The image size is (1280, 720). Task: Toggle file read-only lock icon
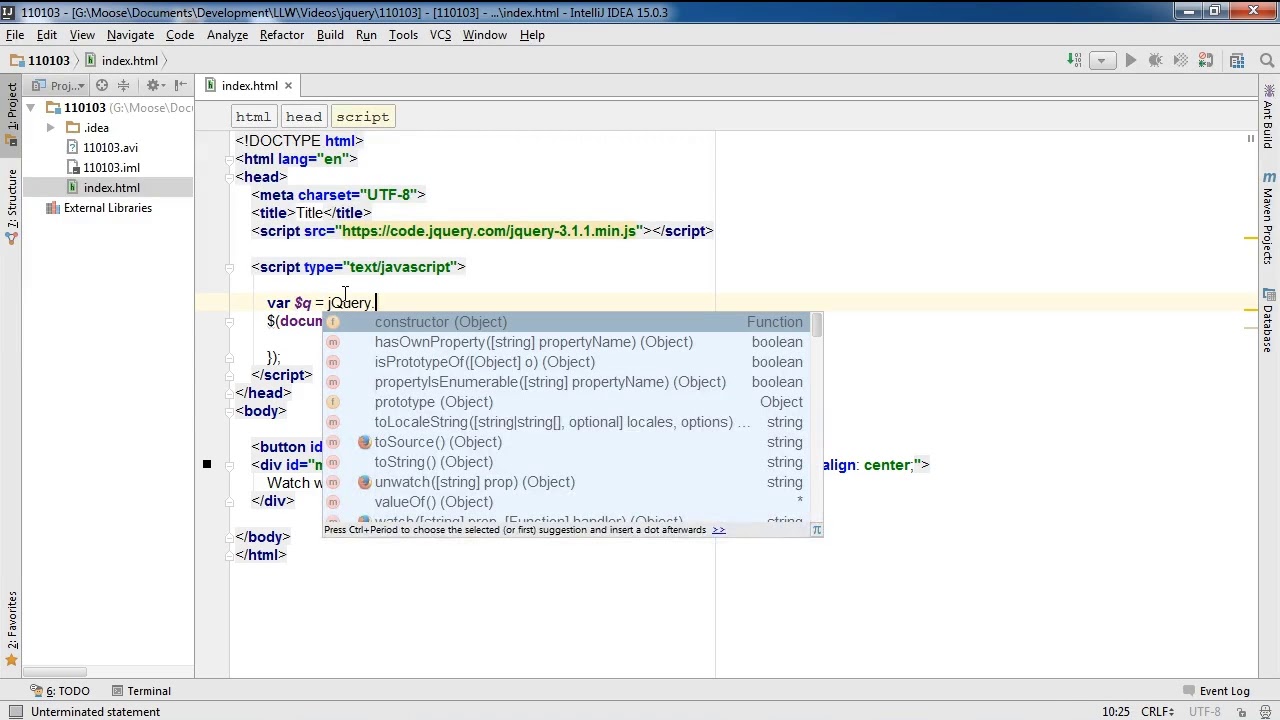click(1241, 712)
